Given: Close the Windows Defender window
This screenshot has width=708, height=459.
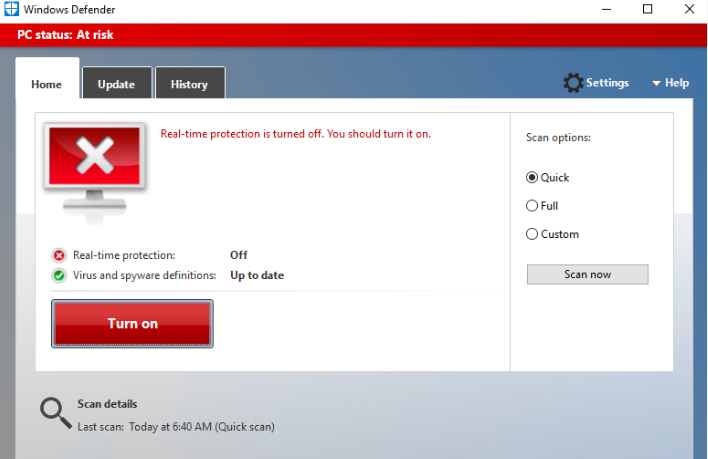Looking at the screenshot, I should point(689,9).
